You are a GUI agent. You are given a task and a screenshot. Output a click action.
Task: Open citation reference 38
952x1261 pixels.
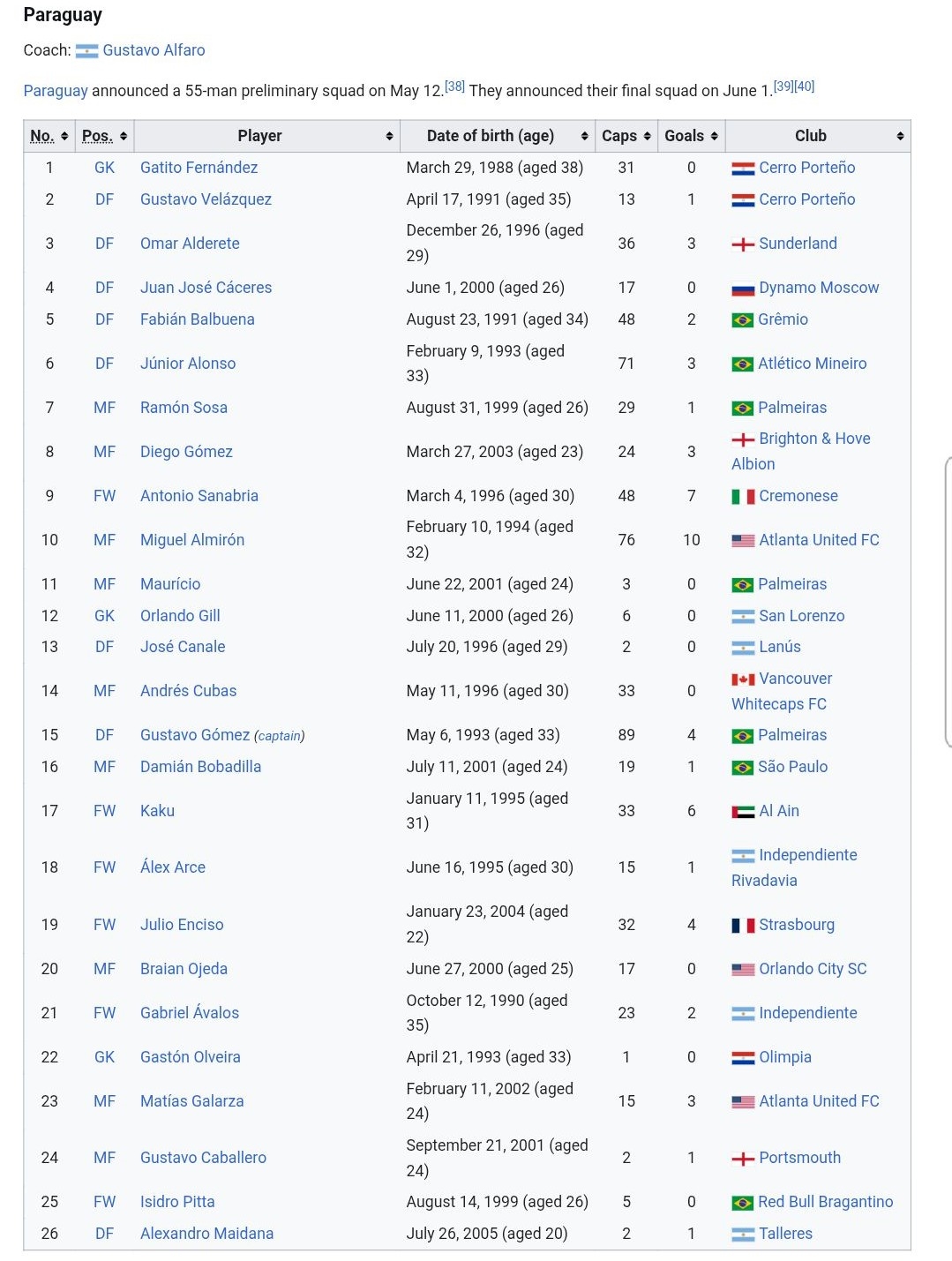pyautogui.click(x=454, y=86)
